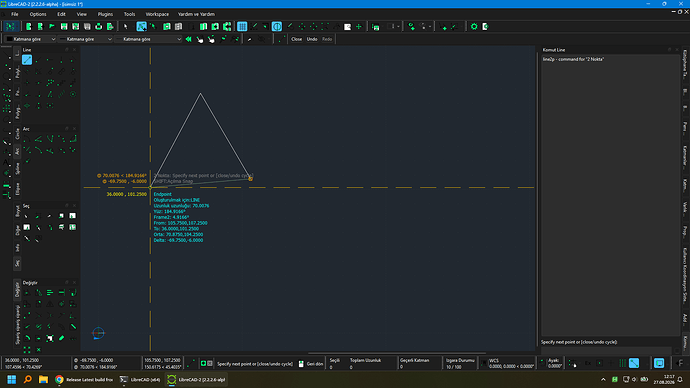Viewport: 690px width, 388px height.
Task: Click the selection pointer arrow icon
Action: 125,26
